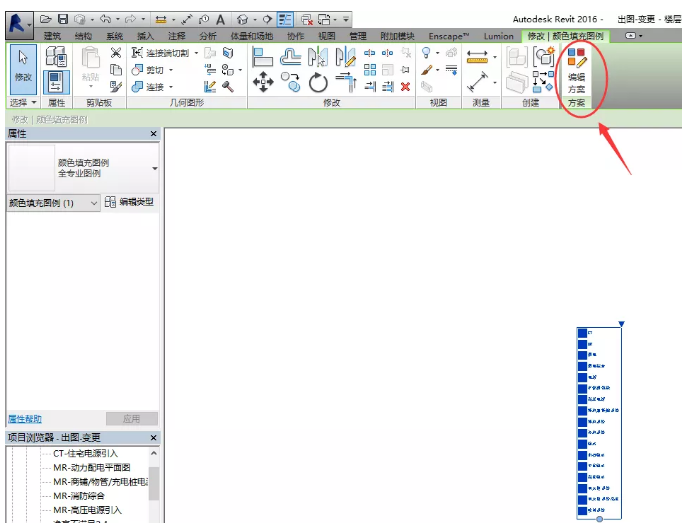Select the Rotate tool
Viewport: 690px width, 532px height.
tap(318, 82)
